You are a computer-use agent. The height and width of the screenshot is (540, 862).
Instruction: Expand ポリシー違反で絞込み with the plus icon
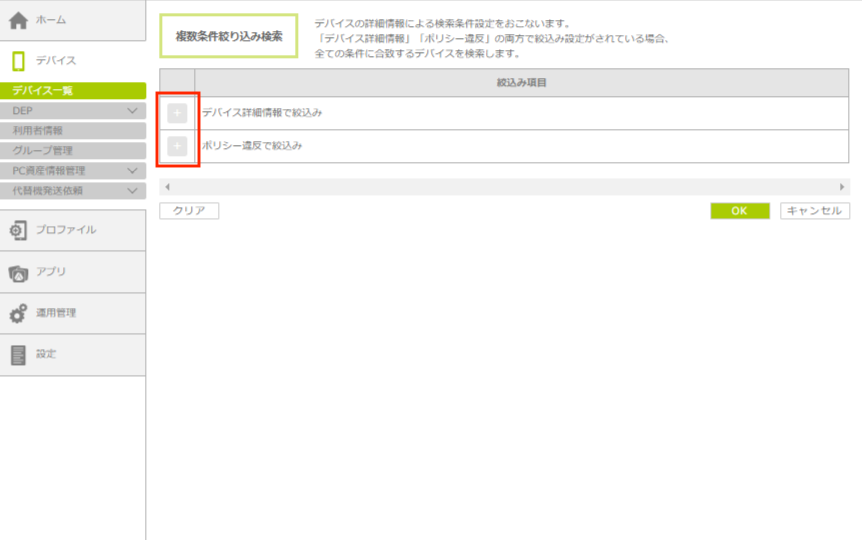[x=177, y=146]
